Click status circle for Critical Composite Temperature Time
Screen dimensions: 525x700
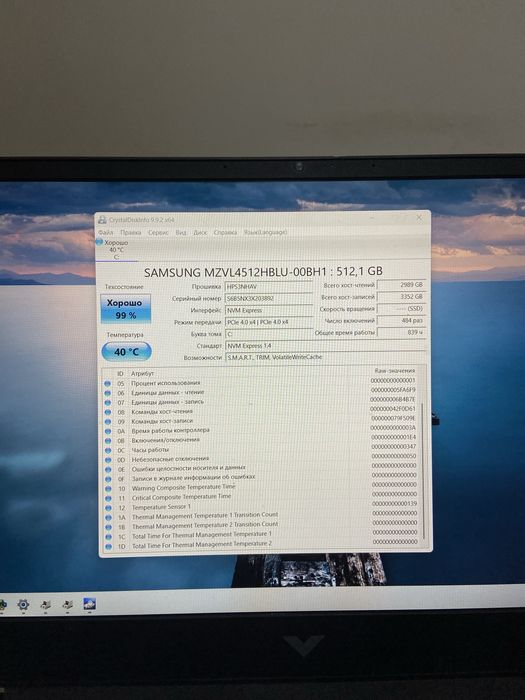tap(108, 498)
